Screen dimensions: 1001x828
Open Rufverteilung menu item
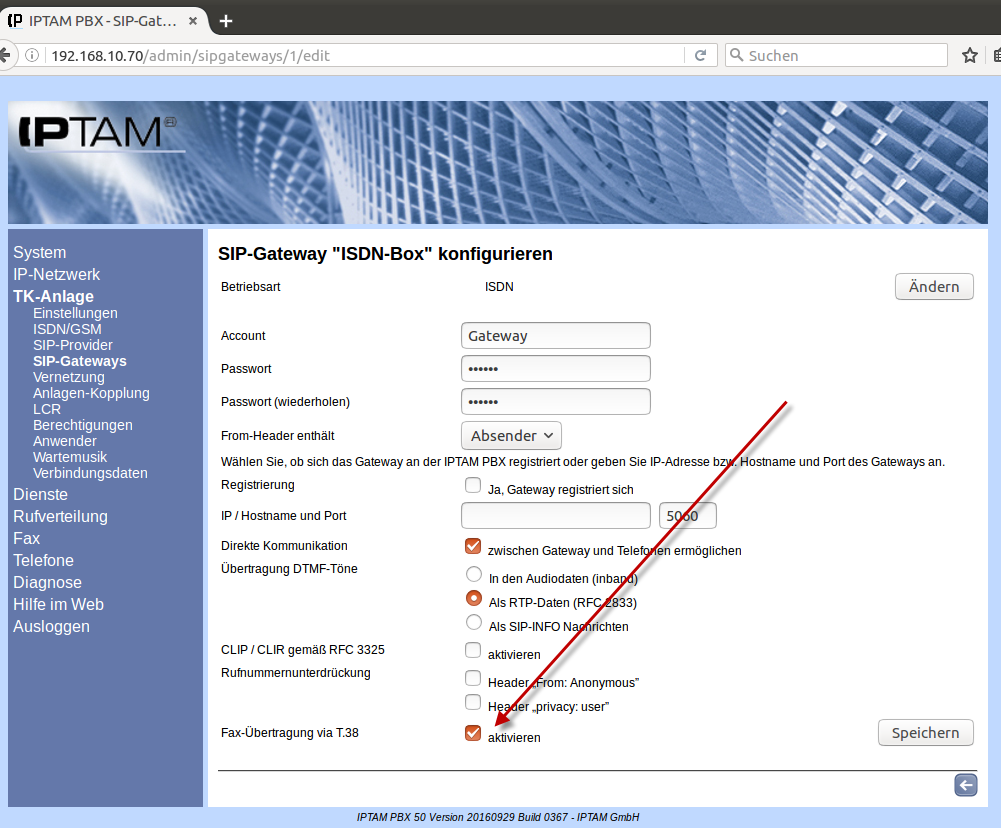(x=60, y=516)
